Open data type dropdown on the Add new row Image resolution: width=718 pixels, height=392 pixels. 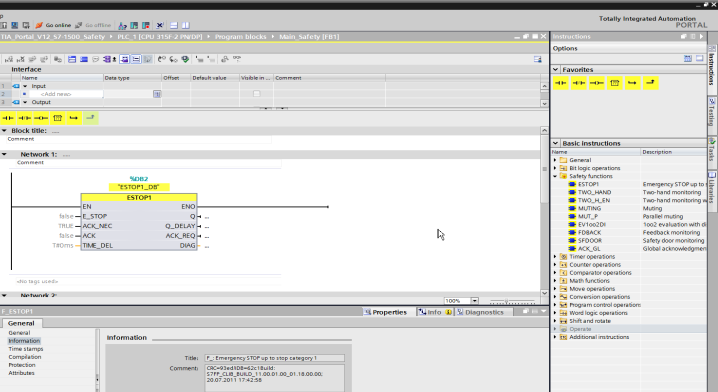coord(157,94)
